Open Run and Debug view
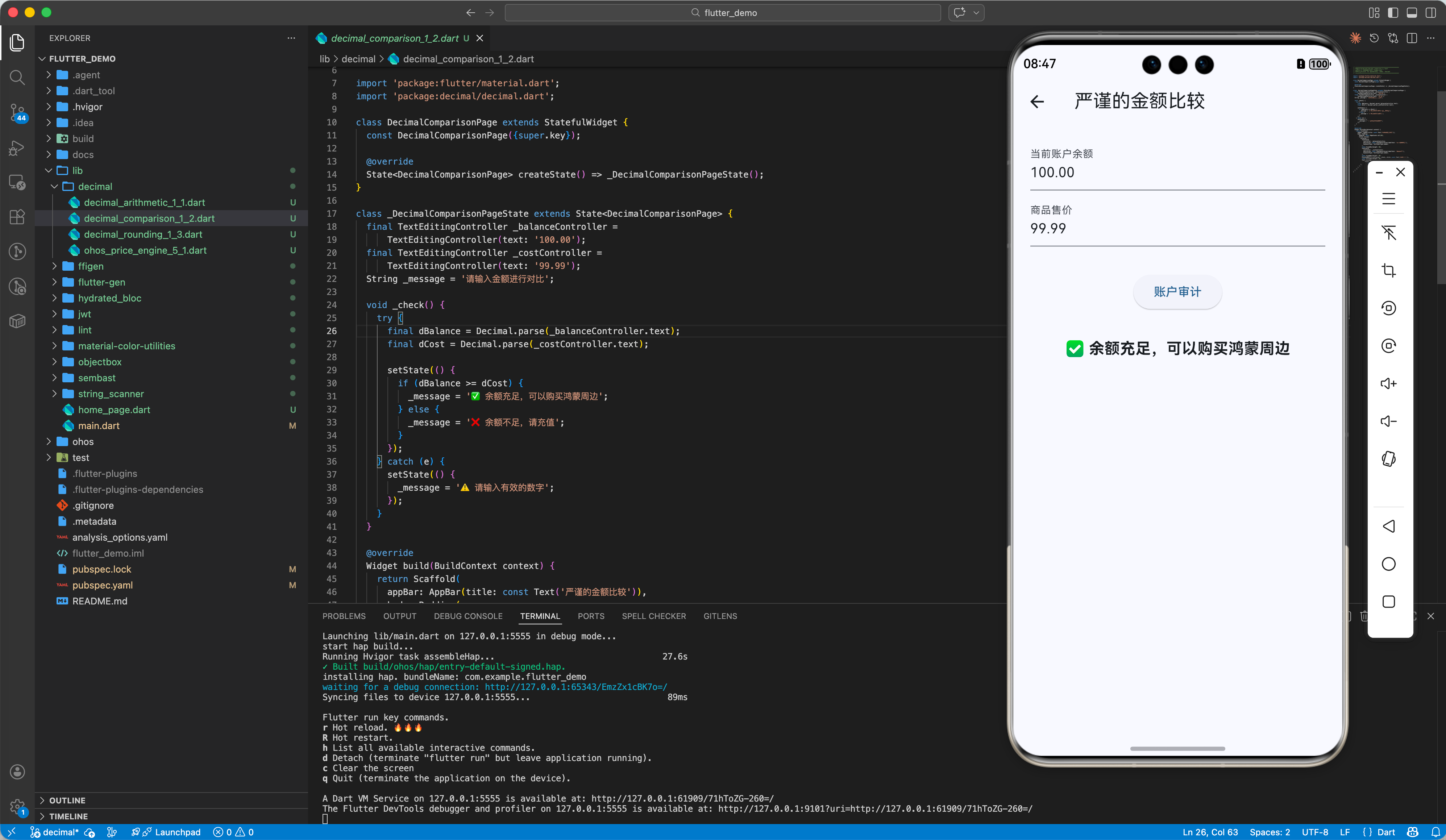 (x=17, y=149)
